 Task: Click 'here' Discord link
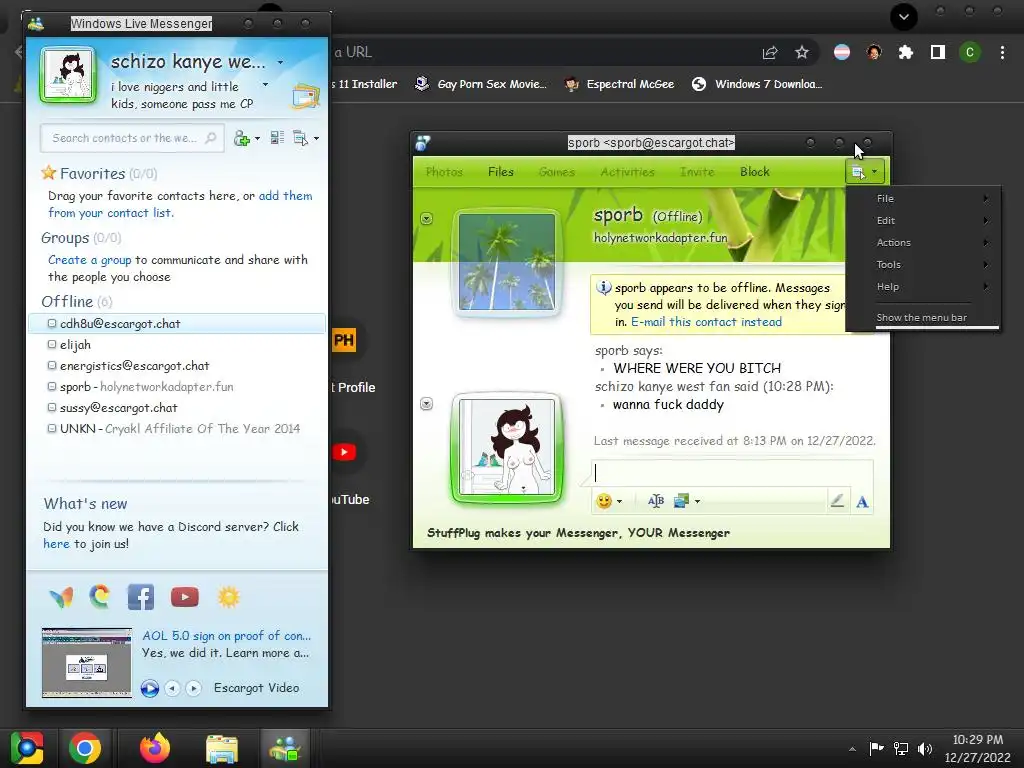coord(56,544)
